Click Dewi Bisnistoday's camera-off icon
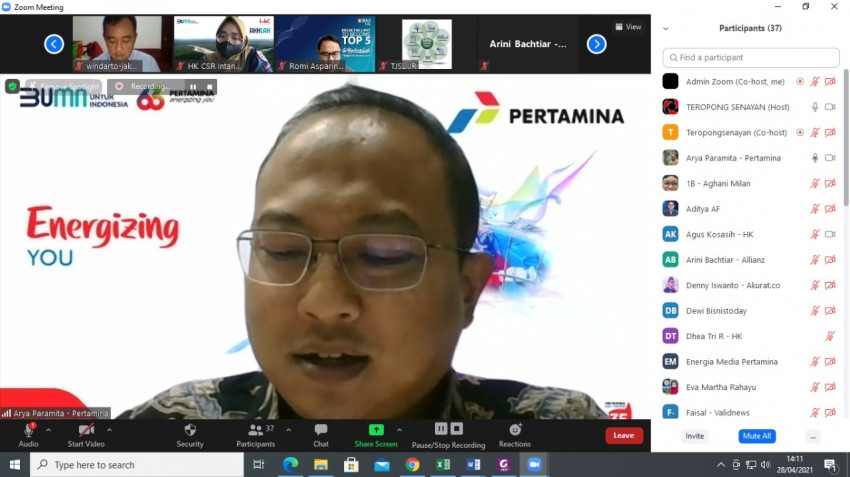The height and width of the screenshot is (477, 850). point(830,311)
